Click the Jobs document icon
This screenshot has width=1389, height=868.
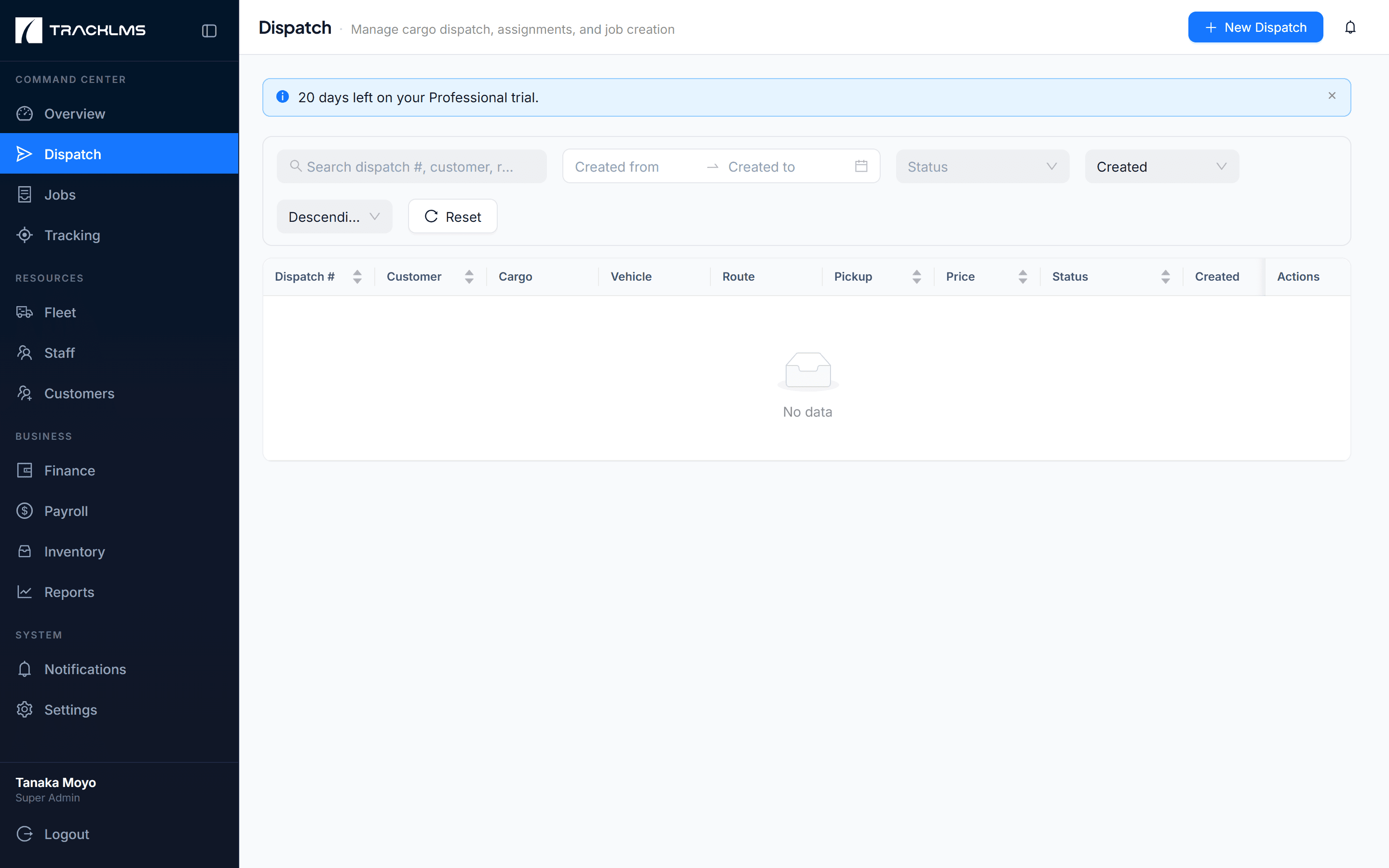point(25,195)
